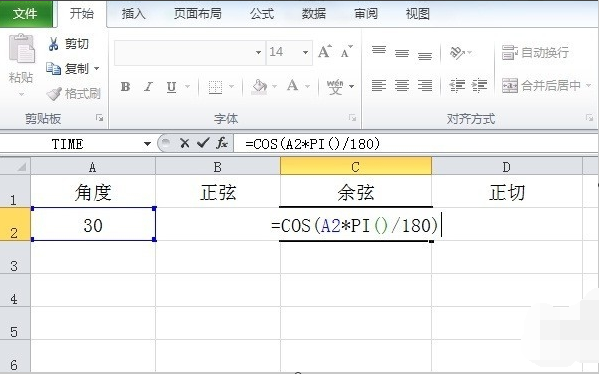Click the text orientation icon
This screenshot has height=374, width=599.
pyautogui.click(x=457, y=52)
